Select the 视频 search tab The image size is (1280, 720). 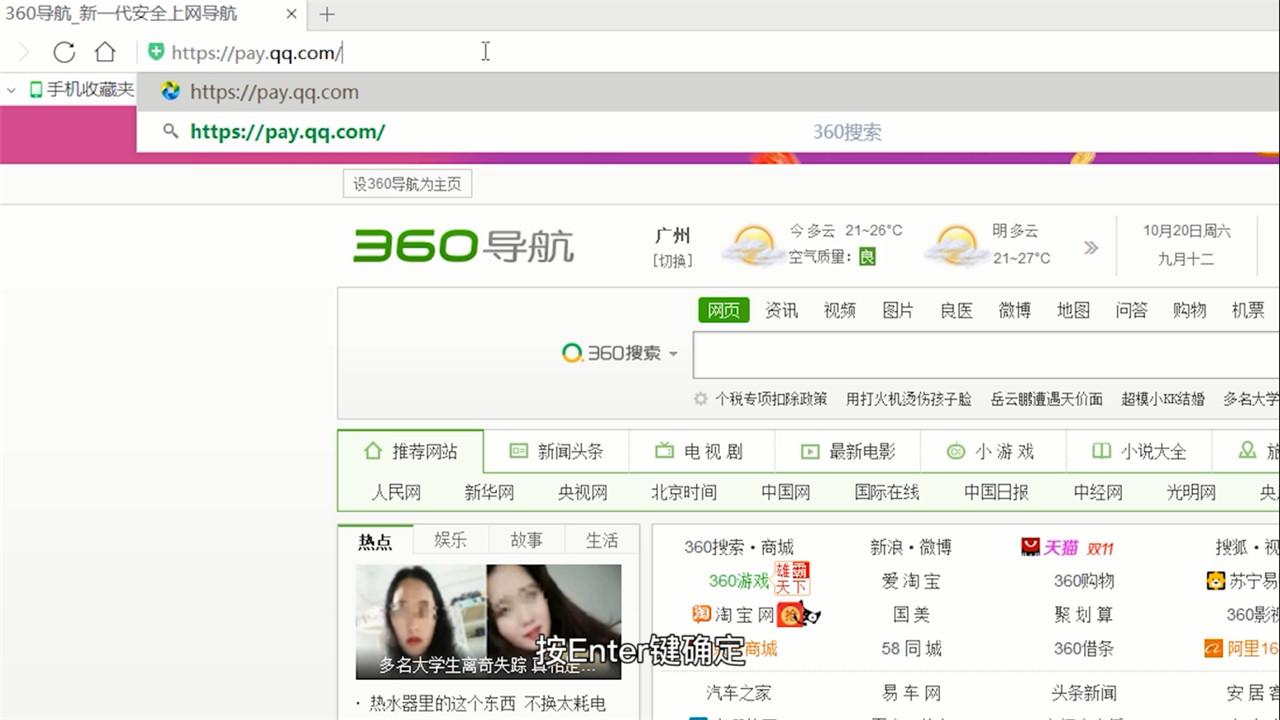(x=840, y=311)
